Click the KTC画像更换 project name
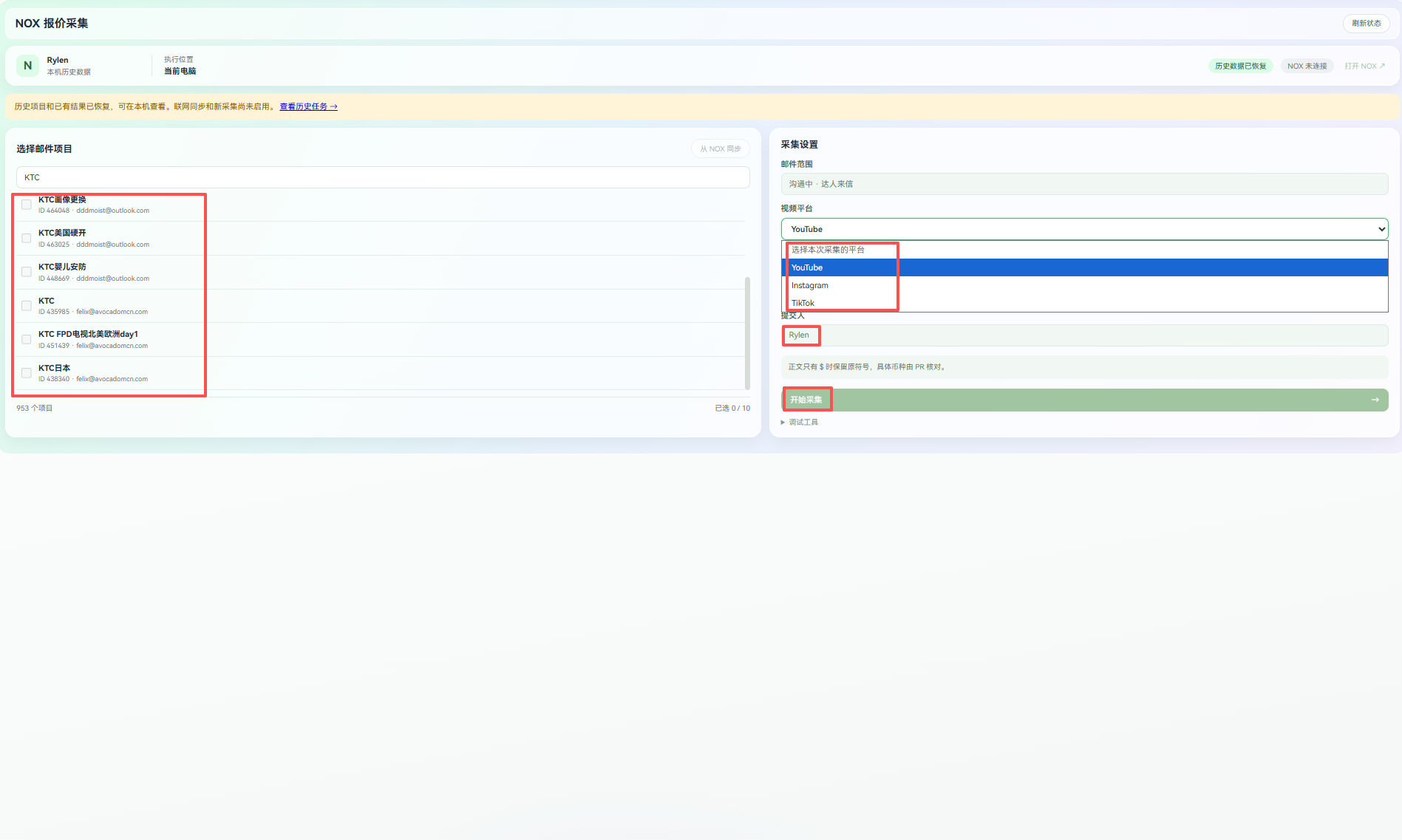 pos(62,199)
